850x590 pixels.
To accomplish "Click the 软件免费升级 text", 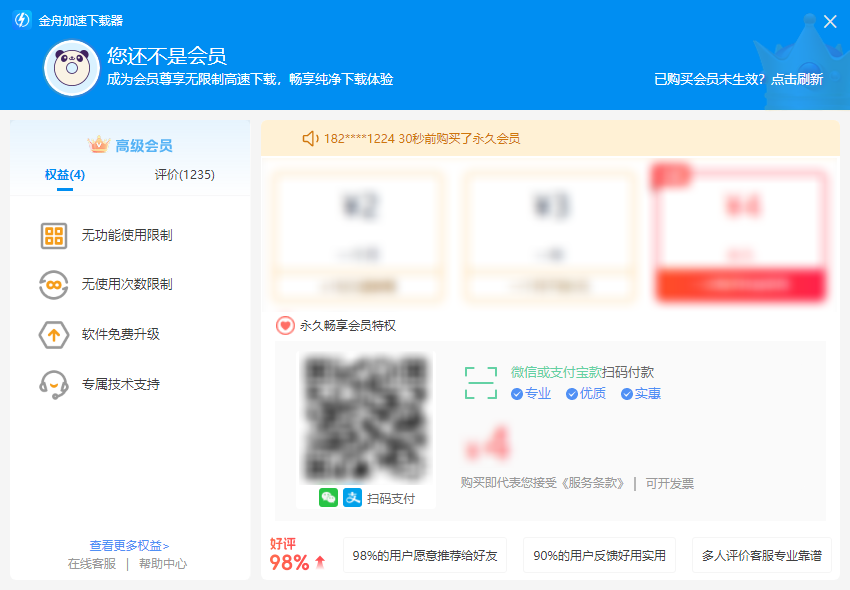I will tap(120, 334).
